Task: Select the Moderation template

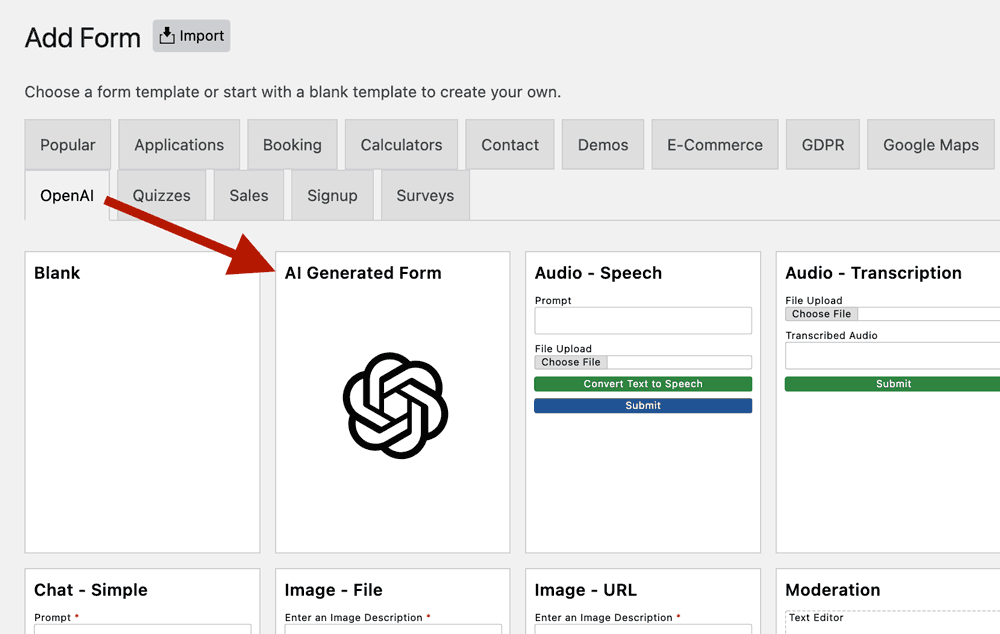Action: click(888, 601)
